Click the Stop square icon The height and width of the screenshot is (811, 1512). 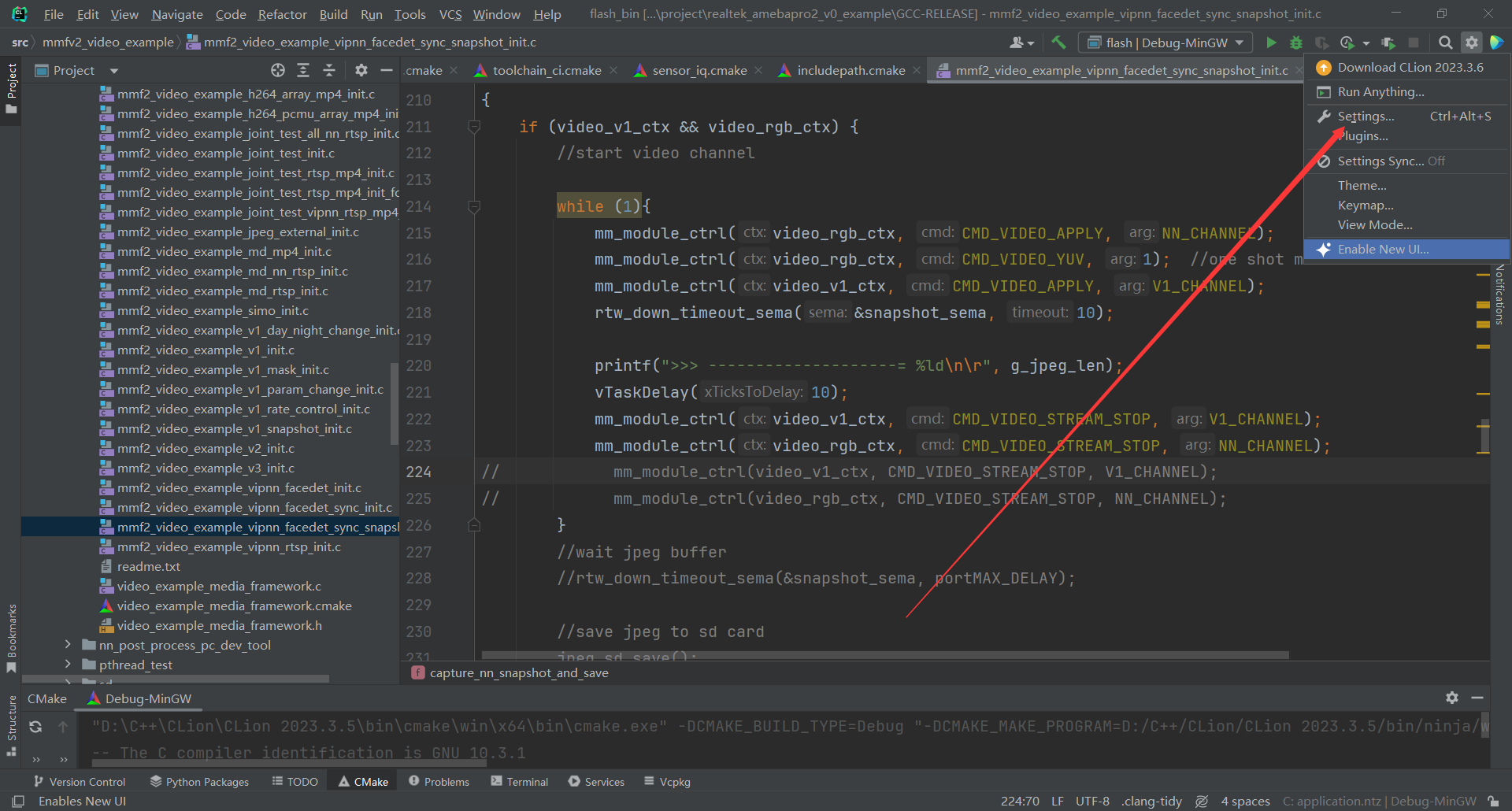[1414, 43]
